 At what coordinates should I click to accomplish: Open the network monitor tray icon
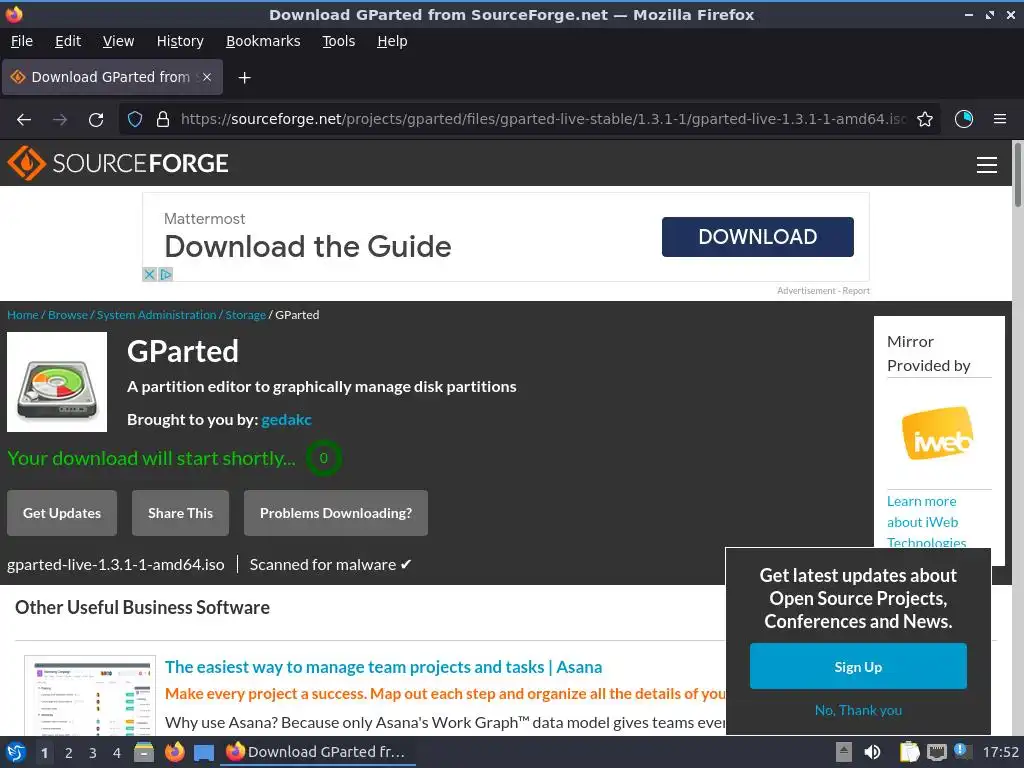click(x=936, y=752)
